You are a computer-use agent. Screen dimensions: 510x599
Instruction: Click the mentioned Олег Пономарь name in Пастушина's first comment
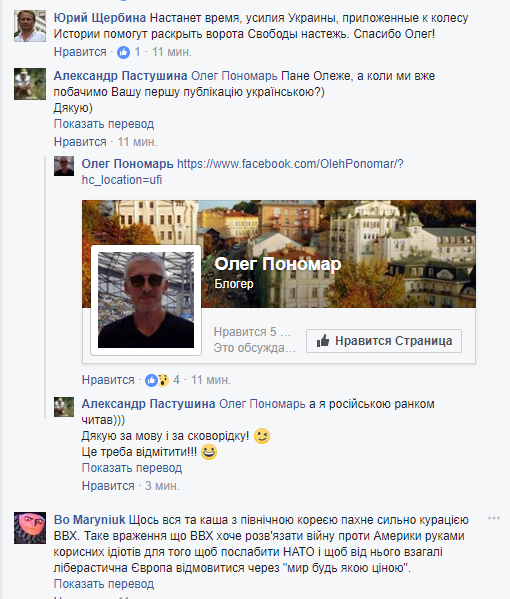pyautogui.click(x=234, y=76)
